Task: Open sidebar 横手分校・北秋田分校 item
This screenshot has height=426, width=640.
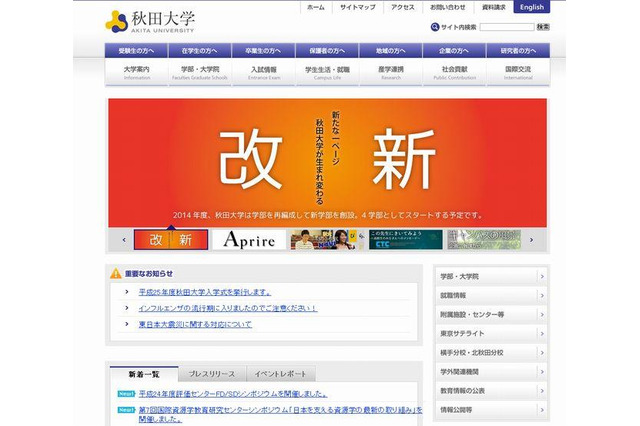Action: 491,353
